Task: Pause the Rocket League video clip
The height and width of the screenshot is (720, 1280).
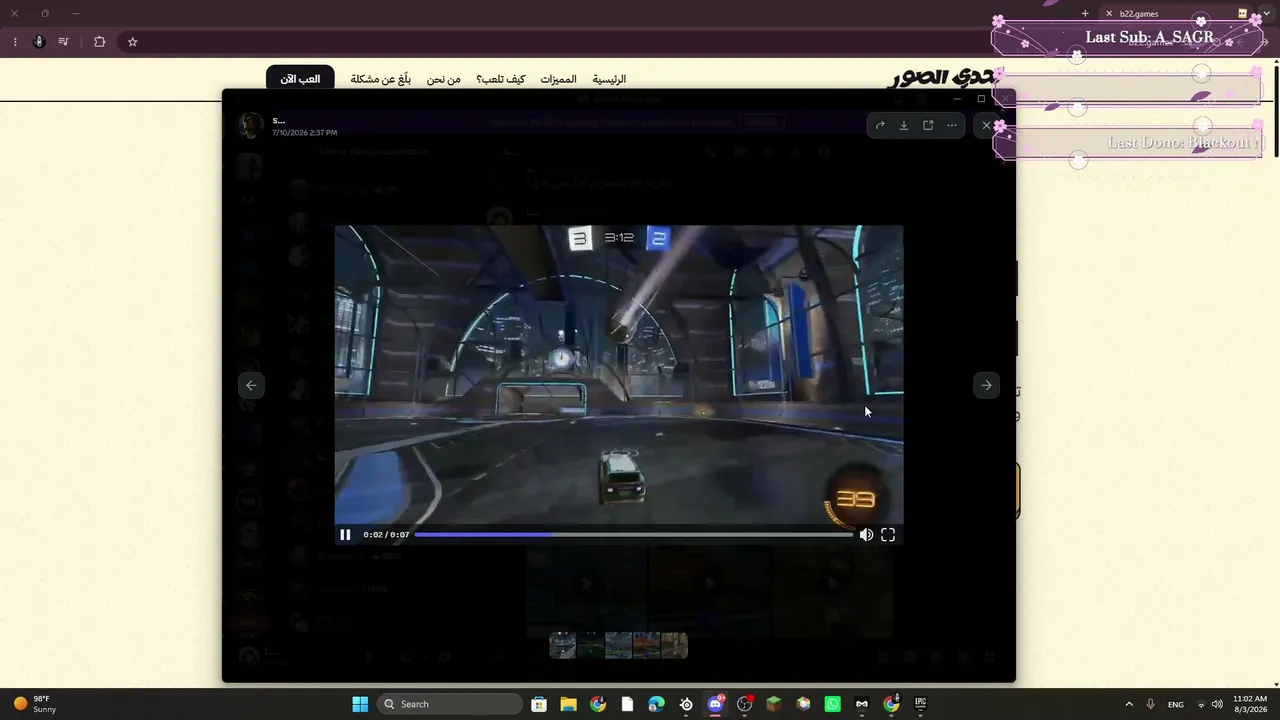Action: pos(345,535)
